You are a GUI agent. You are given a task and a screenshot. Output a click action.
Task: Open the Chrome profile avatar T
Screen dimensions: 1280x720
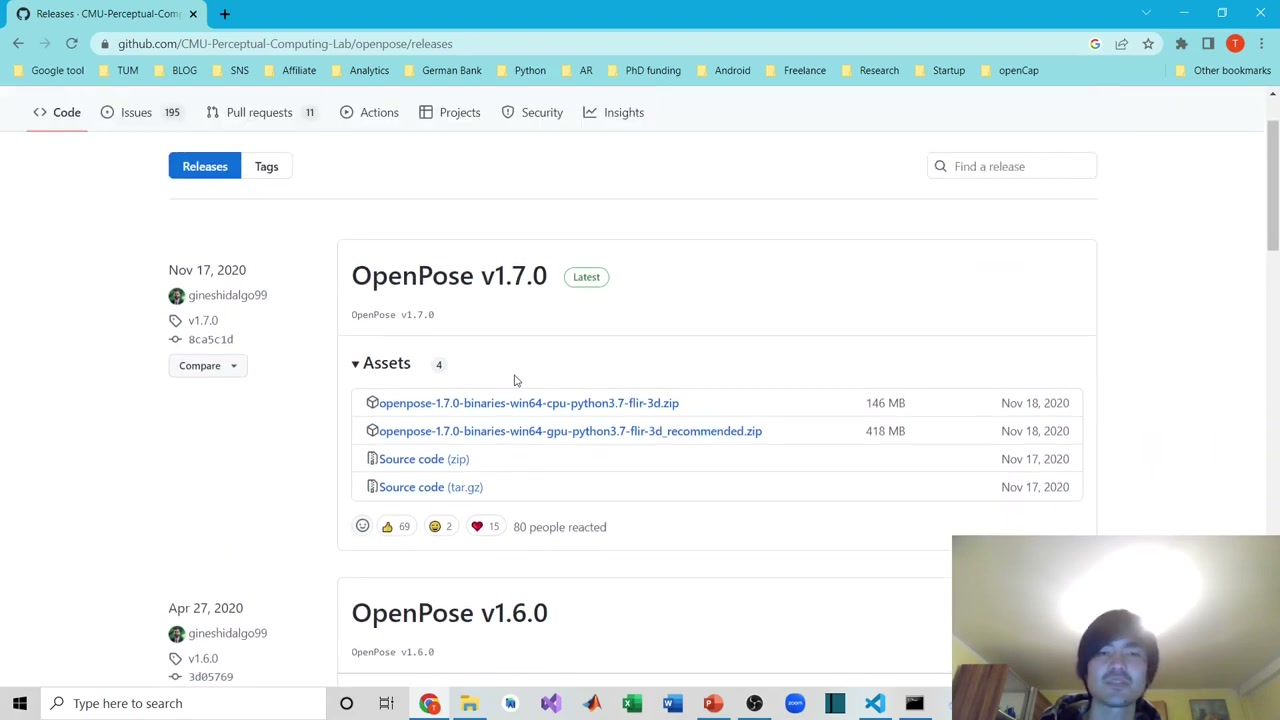[1235, 44]
